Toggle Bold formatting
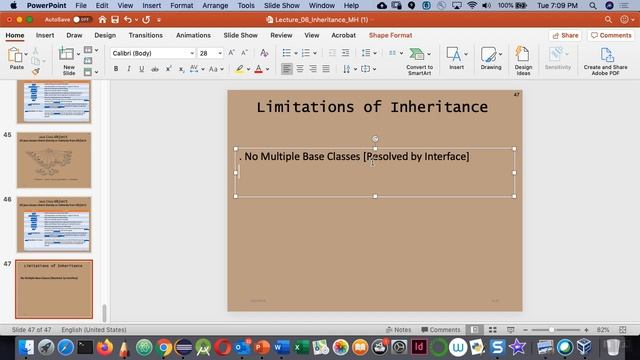 coord(116,69)
